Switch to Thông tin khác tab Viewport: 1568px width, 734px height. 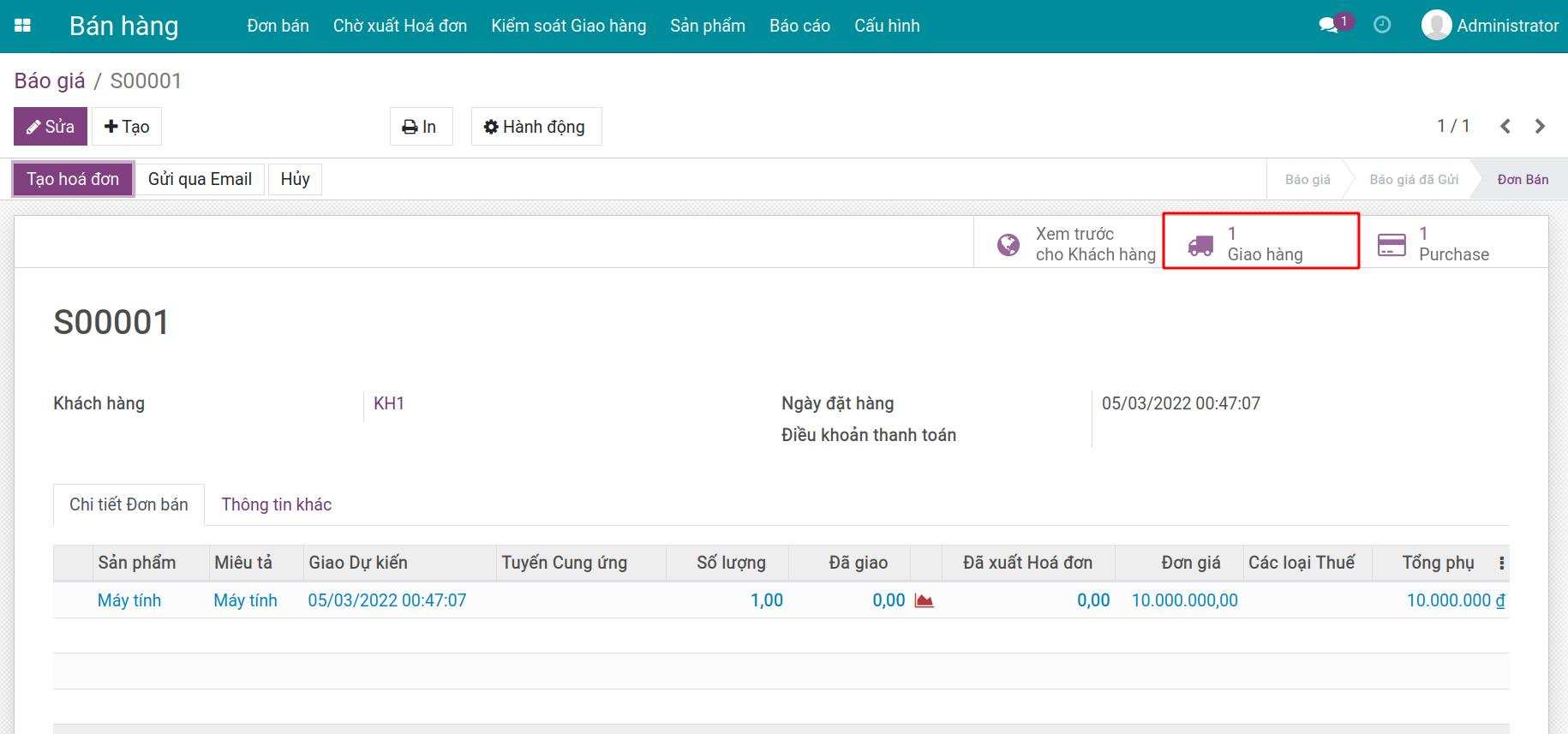point(276,504)
